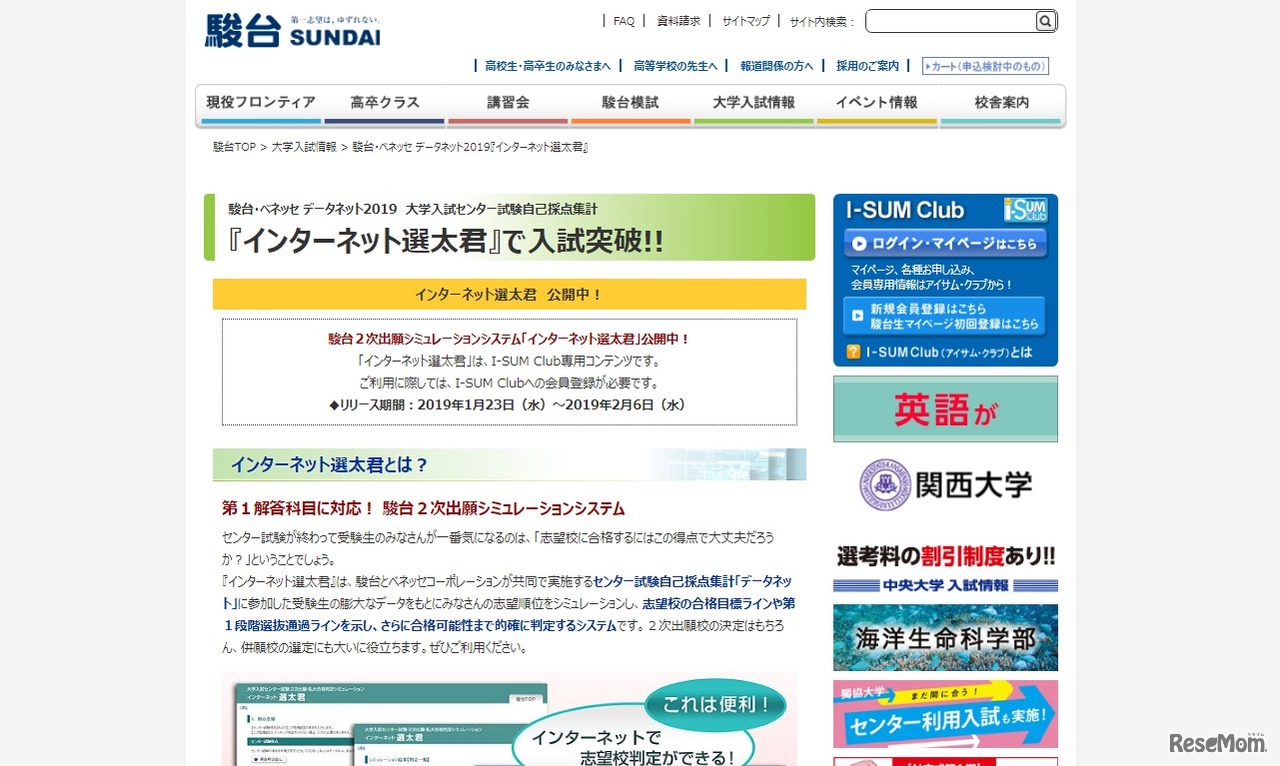Open the サイトマップ link
Screen dimensions: 1280x766
745,20
